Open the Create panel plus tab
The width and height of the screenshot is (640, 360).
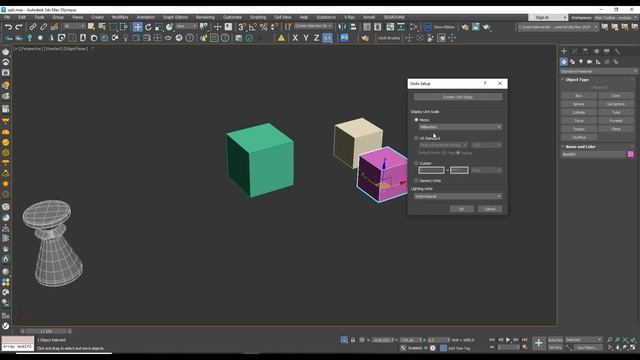[564, 51]
